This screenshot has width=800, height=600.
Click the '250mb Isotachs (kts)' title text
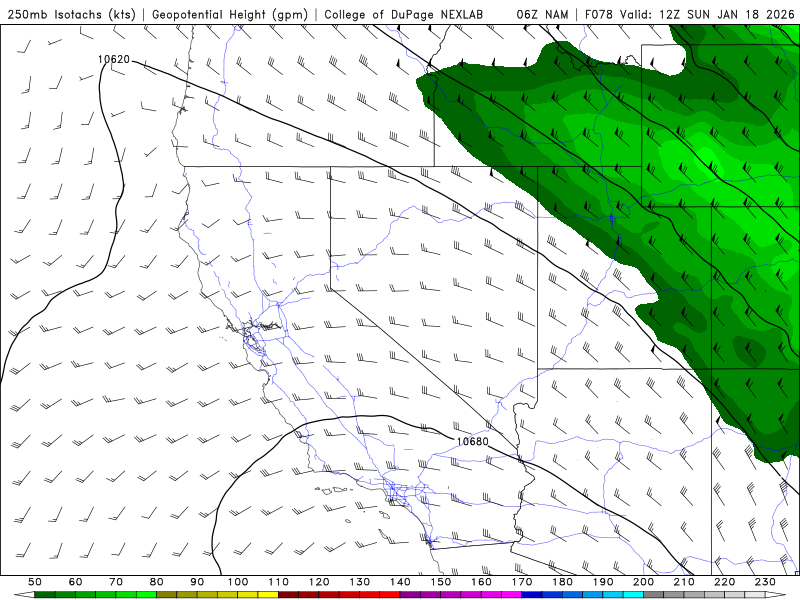pyautogui.click(x=72, y=14)
